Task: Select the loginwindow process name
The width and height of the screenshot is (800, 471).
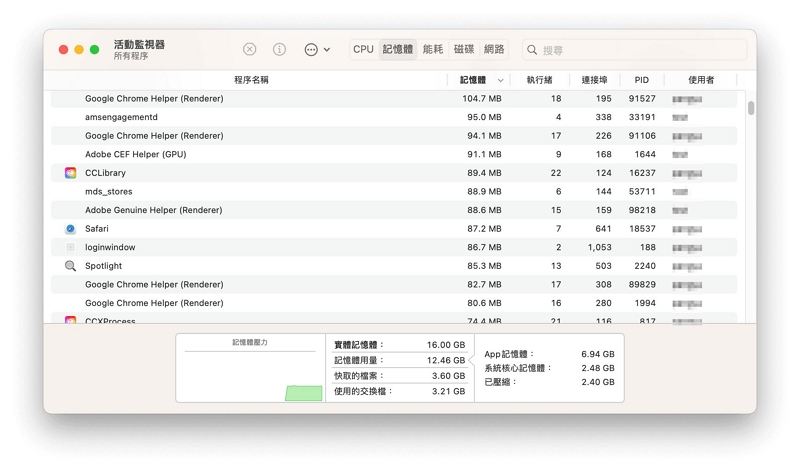Action: 110,247
